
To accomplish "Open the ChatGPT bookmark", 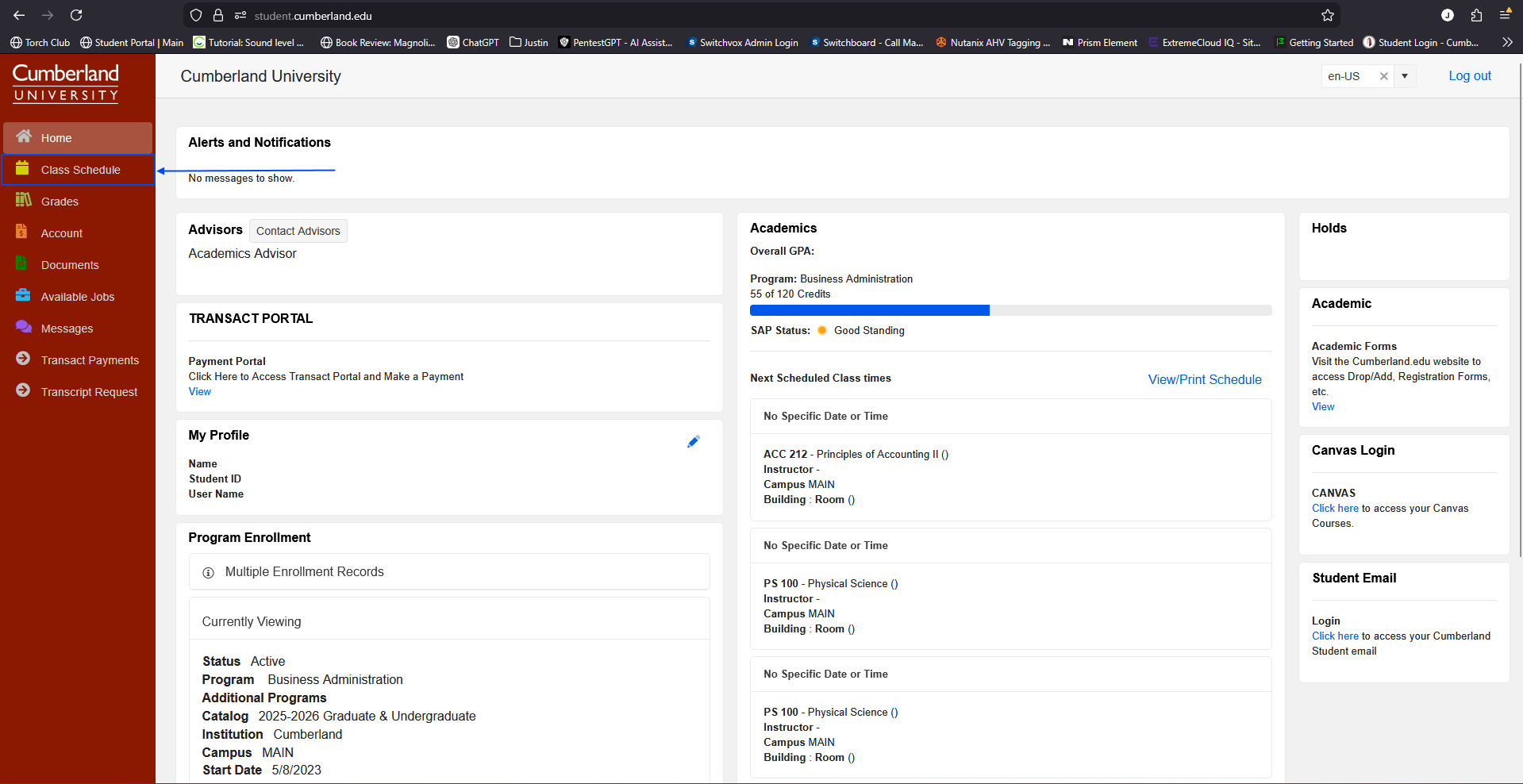I will (x=473, y=43).
